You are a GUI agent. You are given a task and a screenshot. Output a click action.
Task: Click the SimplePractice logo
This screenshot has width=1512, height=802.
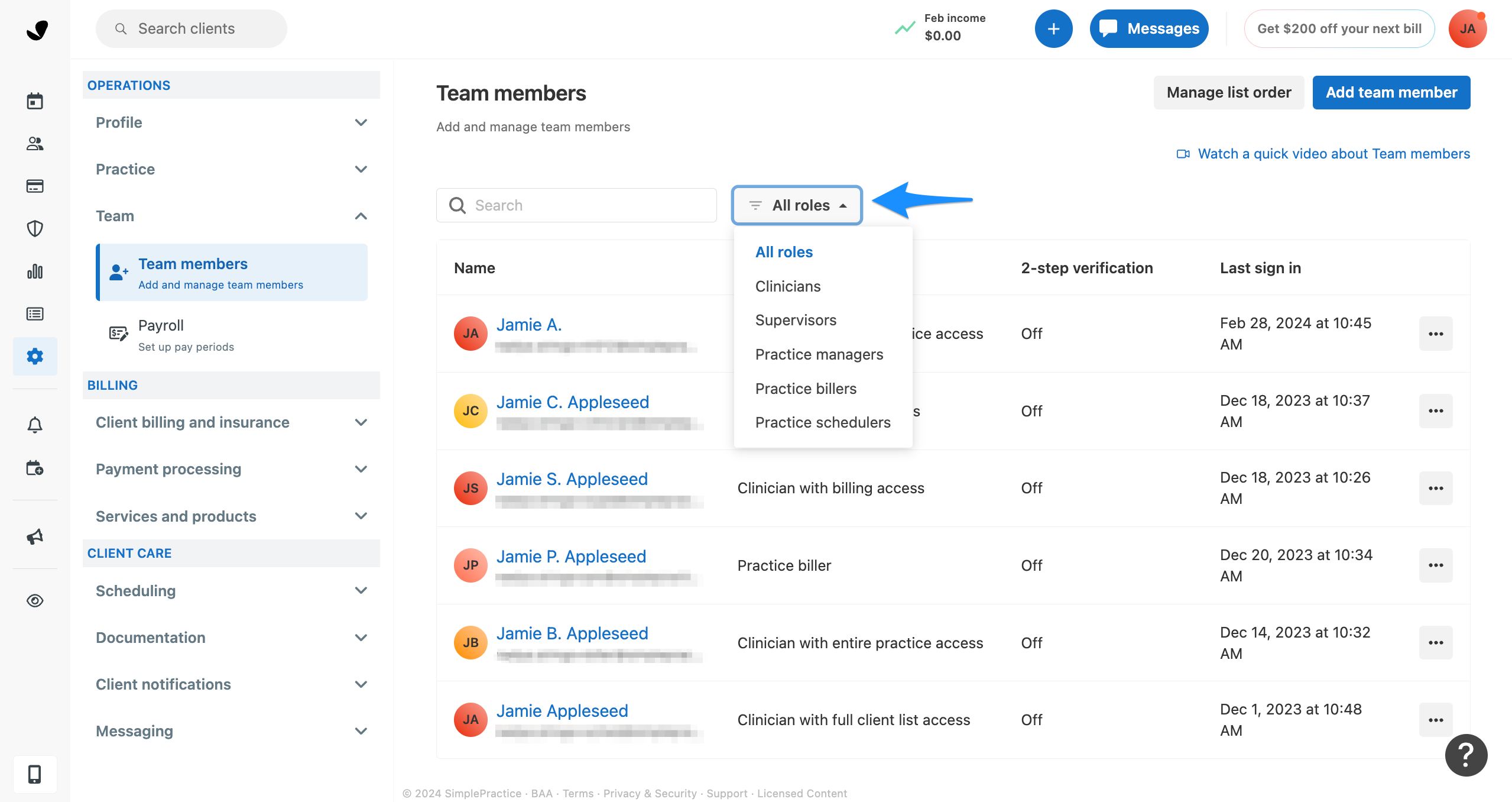point(37,29)
